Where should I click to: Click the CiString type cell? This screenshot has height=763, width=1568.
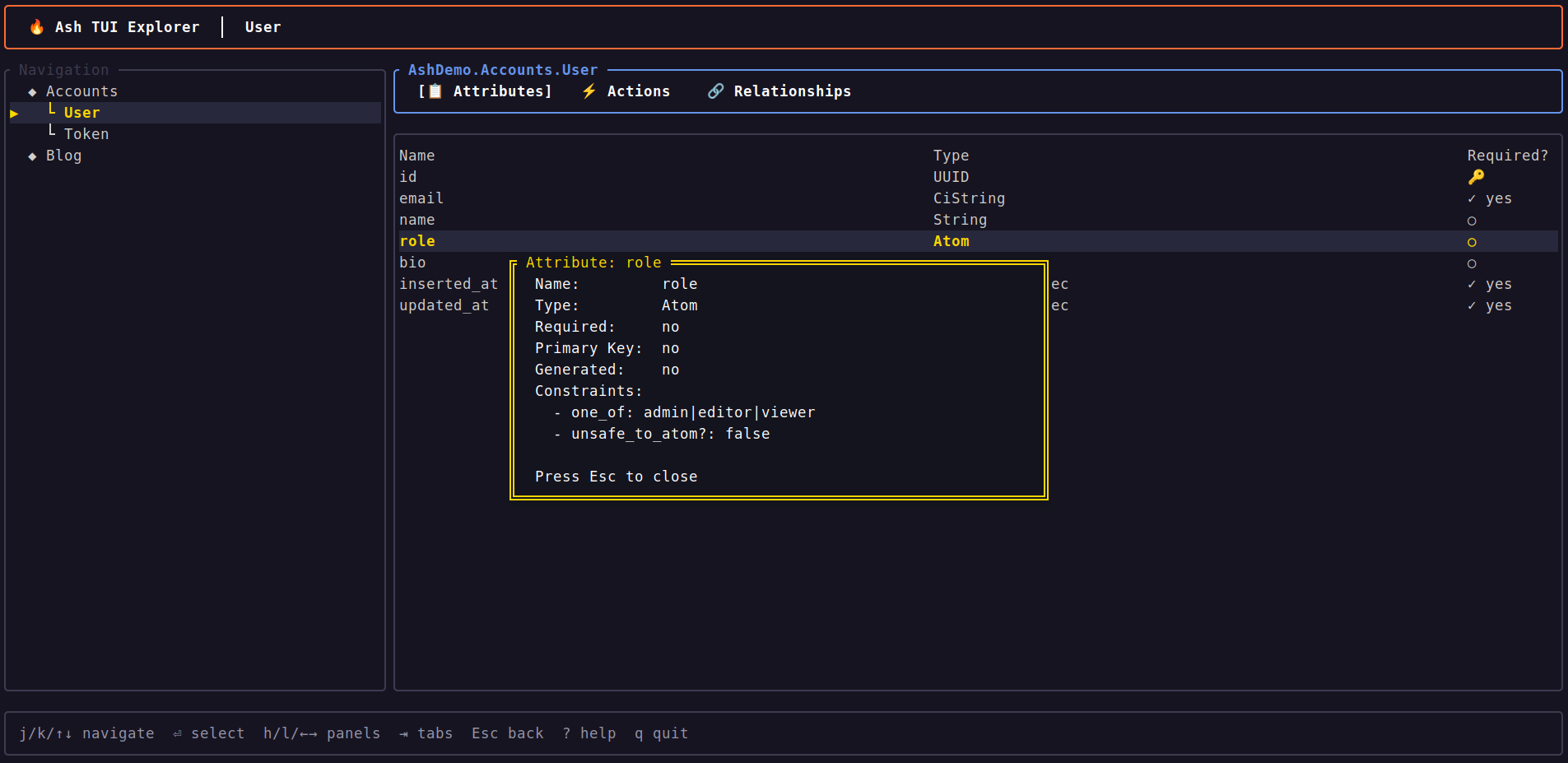click(x=969, y=198)
